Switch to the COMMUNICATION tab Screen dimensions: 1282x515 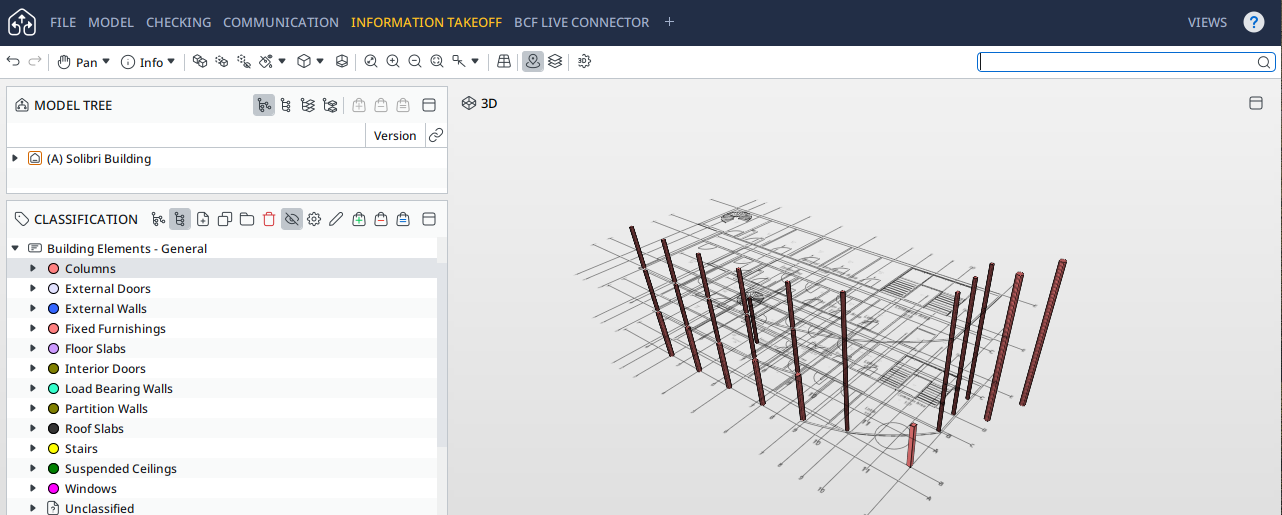[x=281, y=22]
